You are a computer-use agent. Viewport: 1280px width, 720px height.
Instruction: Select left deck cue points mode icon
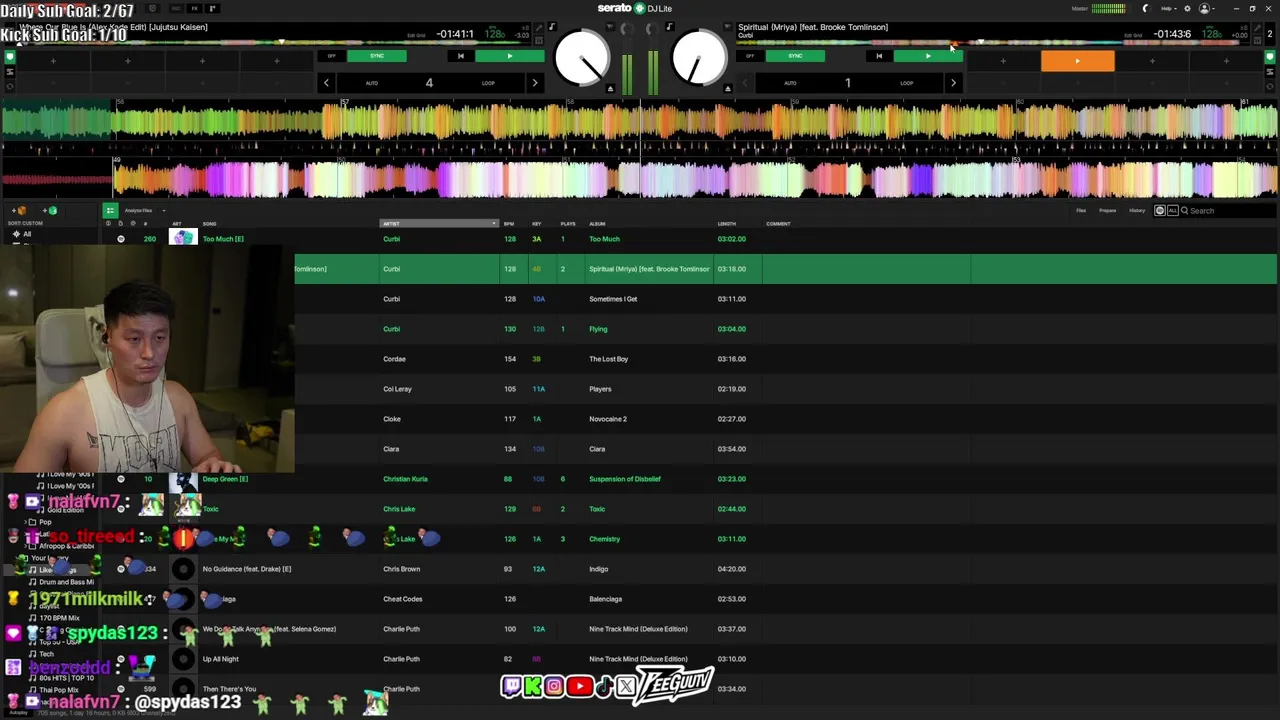point(10,58)
